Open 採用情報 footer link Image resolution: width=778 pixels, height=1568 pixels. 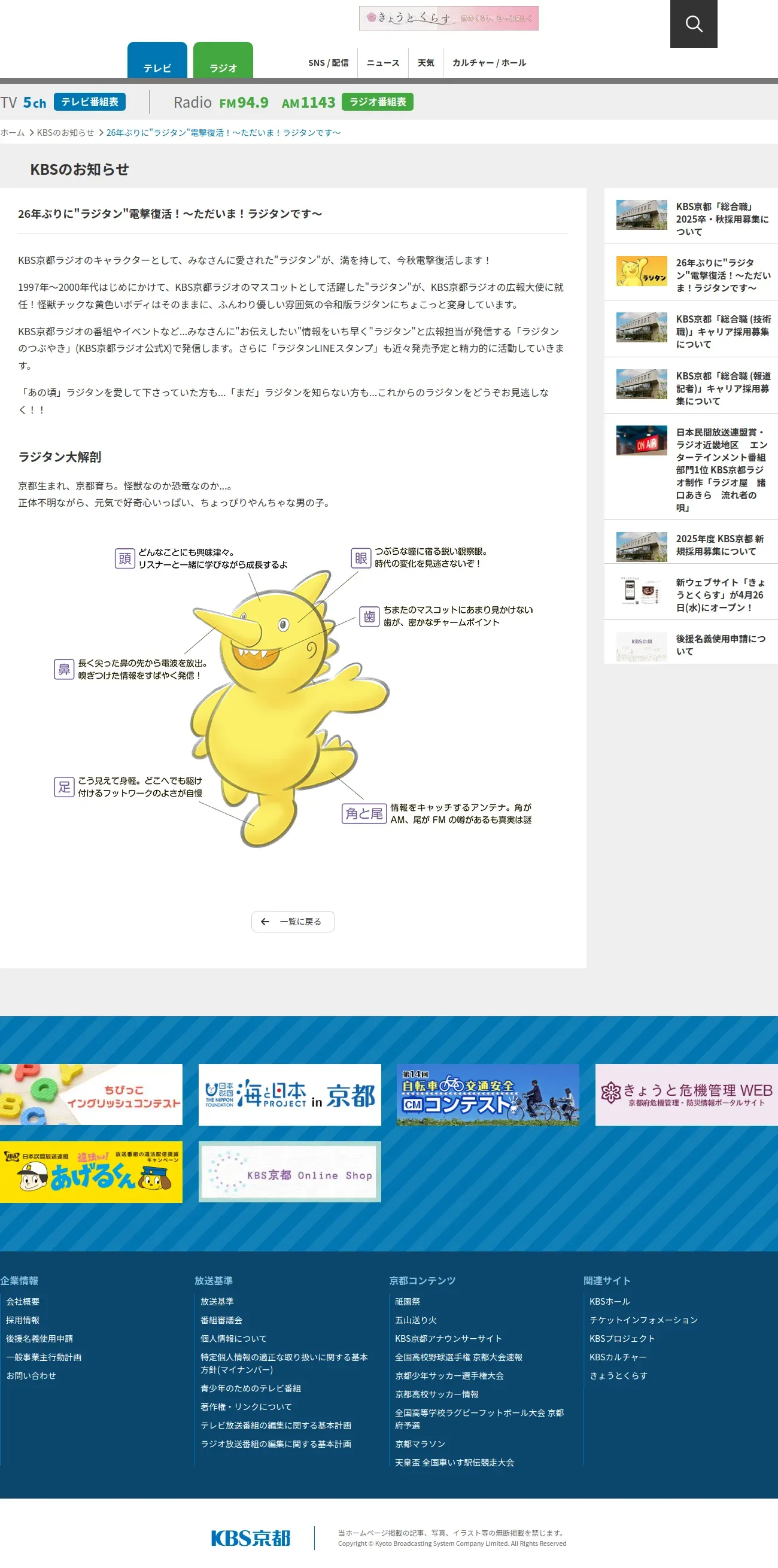point(23,1320)
